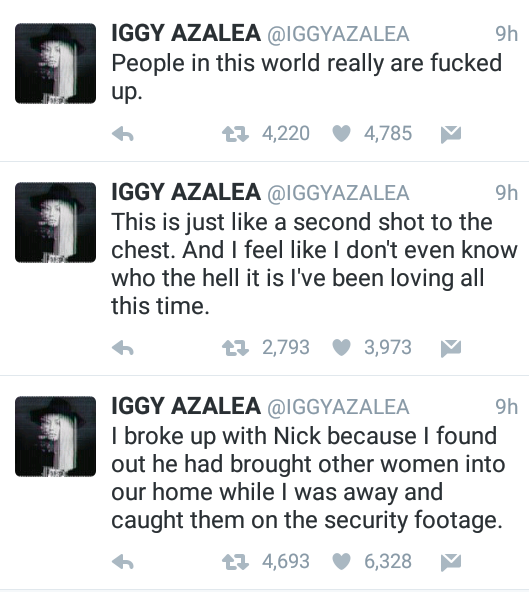Open the 'I broke up with Nick' tweet text
The image size is (529, 592).
[x=308, y=478]
